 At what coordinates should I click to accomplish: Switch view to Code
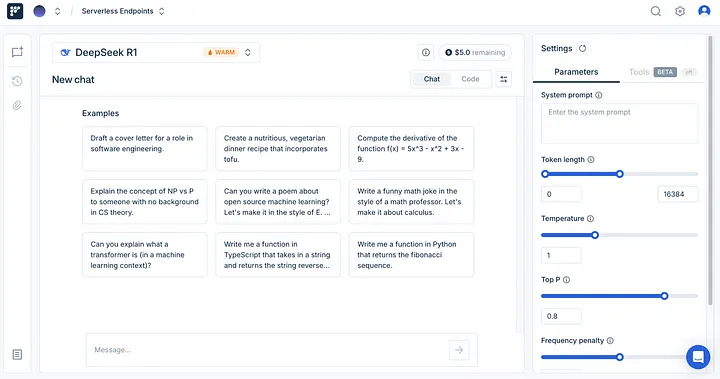pos(470,79)
